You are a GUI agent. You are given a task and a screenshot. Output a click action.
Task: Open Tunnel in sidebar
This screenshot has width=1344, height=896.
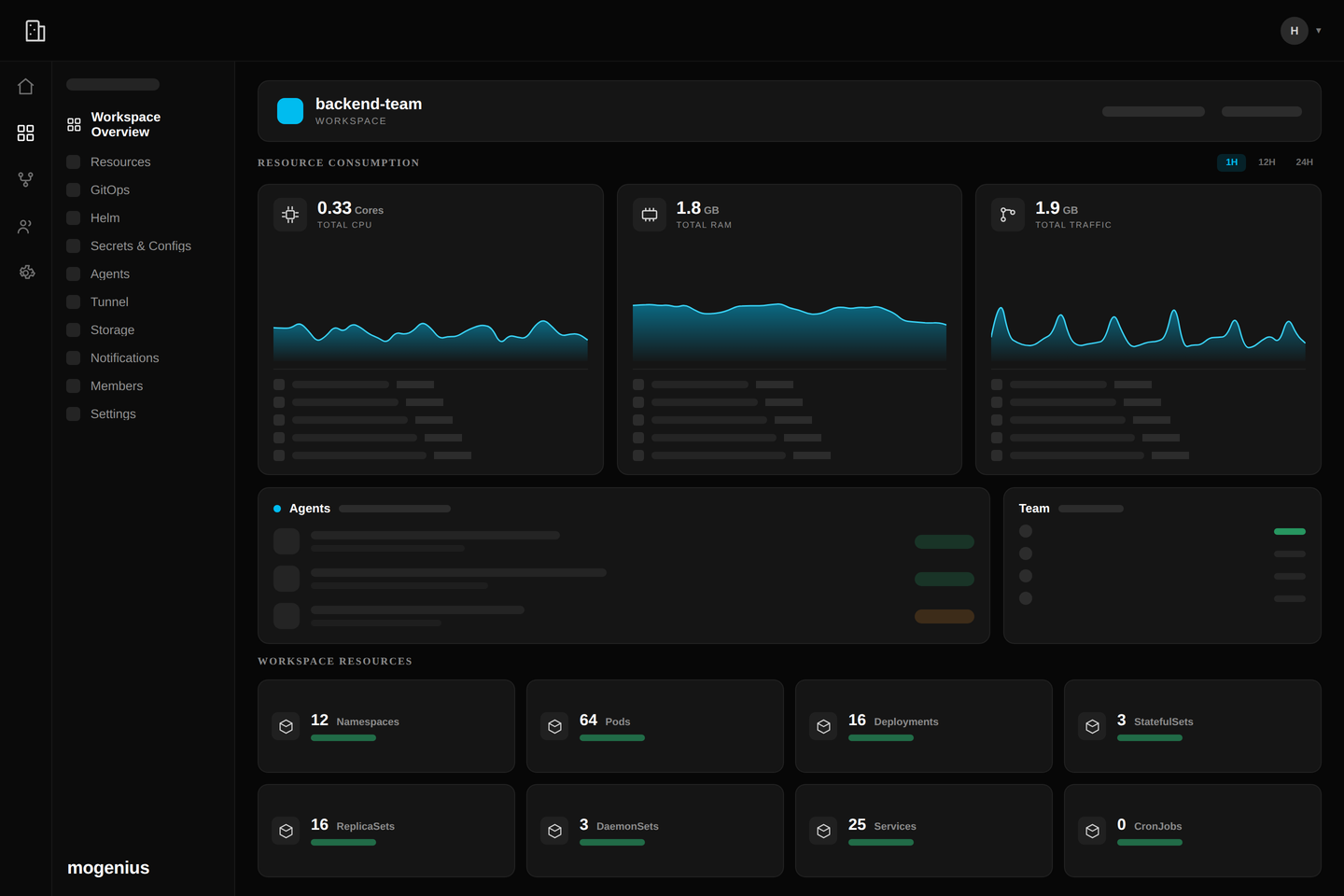tap(109, 302)
